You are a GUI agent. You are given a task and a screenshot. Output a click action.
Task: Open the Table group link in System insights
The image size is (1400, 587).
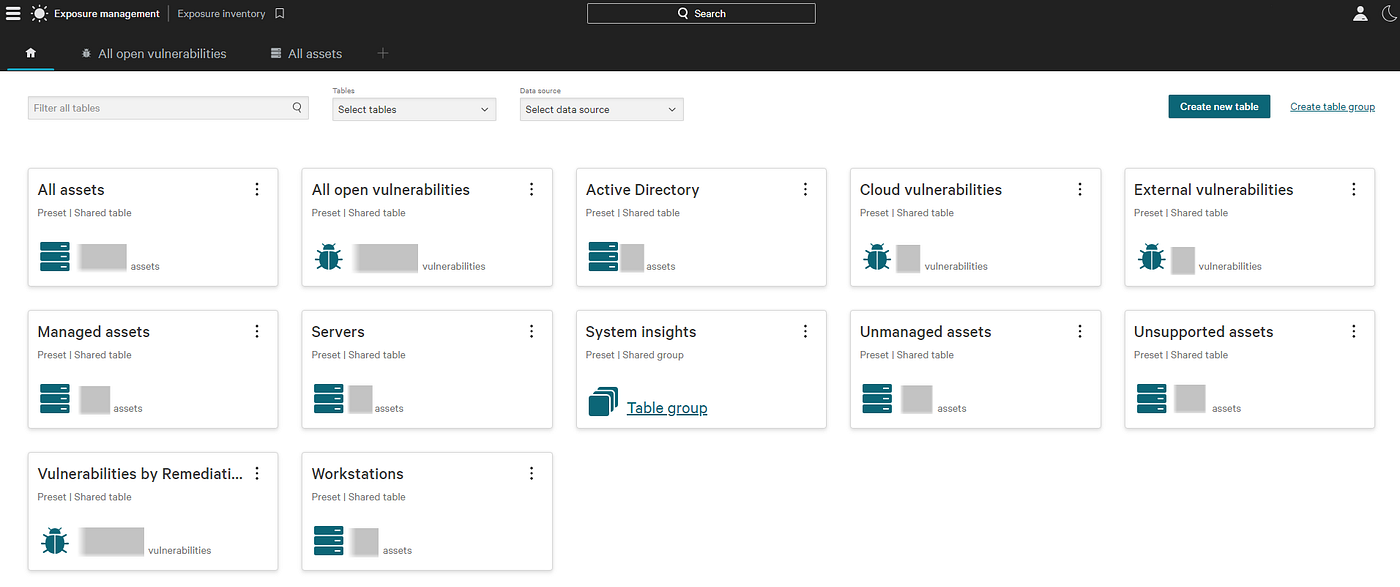coord(667,408)
